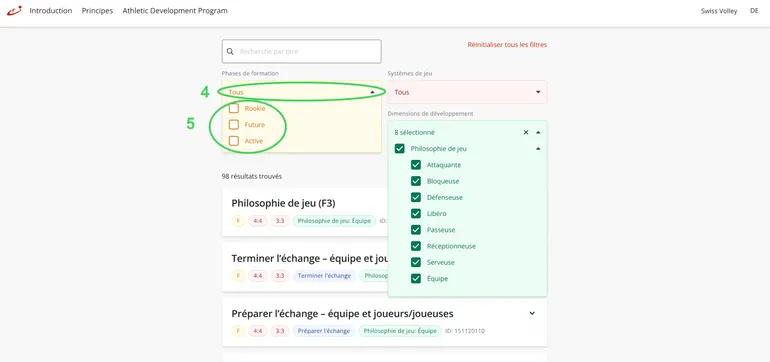770x362 pixels.
Task: Tick the Rookie checkbox
Action: click(234, 109)
